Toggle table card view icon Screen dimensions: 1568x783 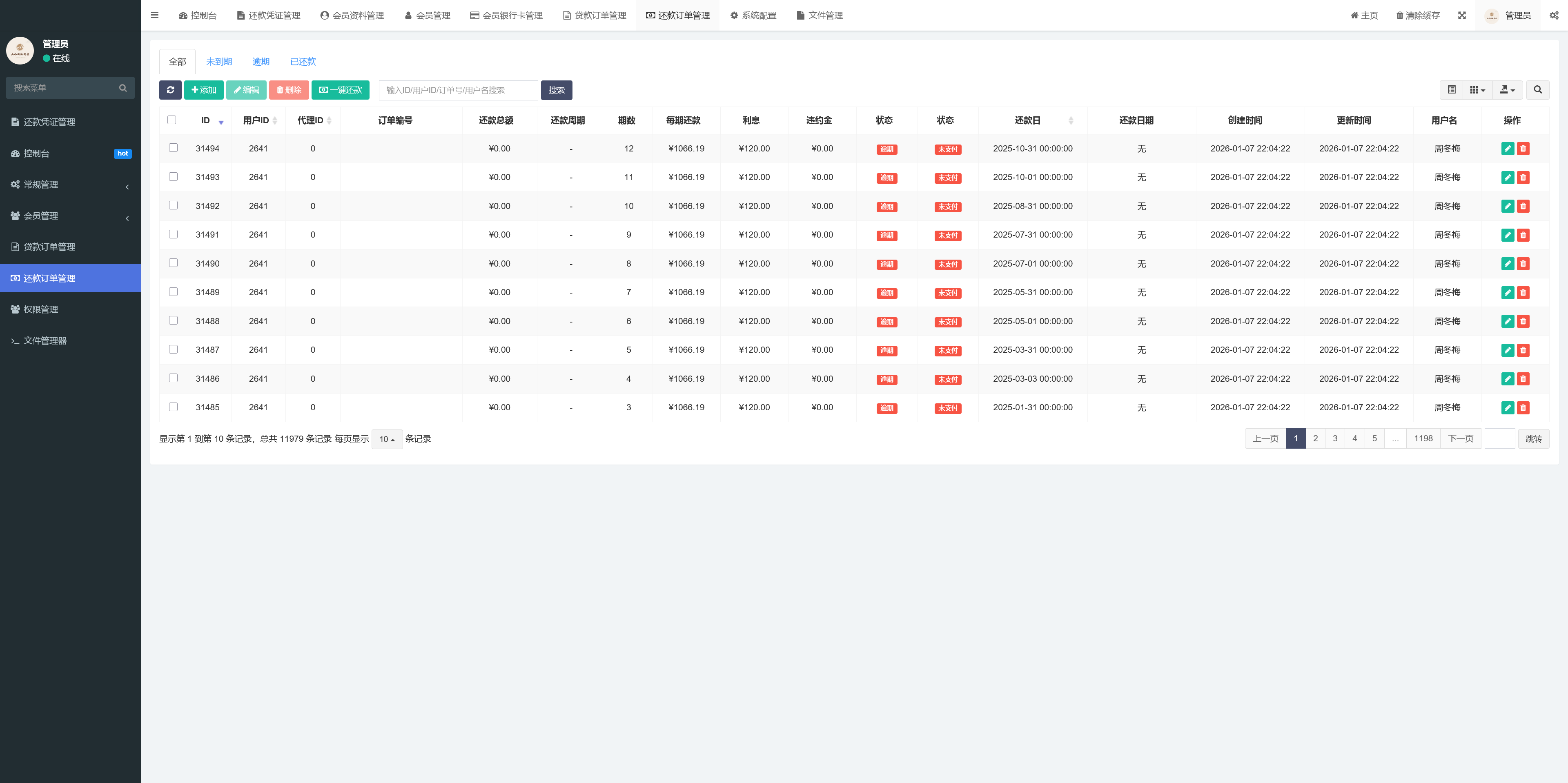1451,90
